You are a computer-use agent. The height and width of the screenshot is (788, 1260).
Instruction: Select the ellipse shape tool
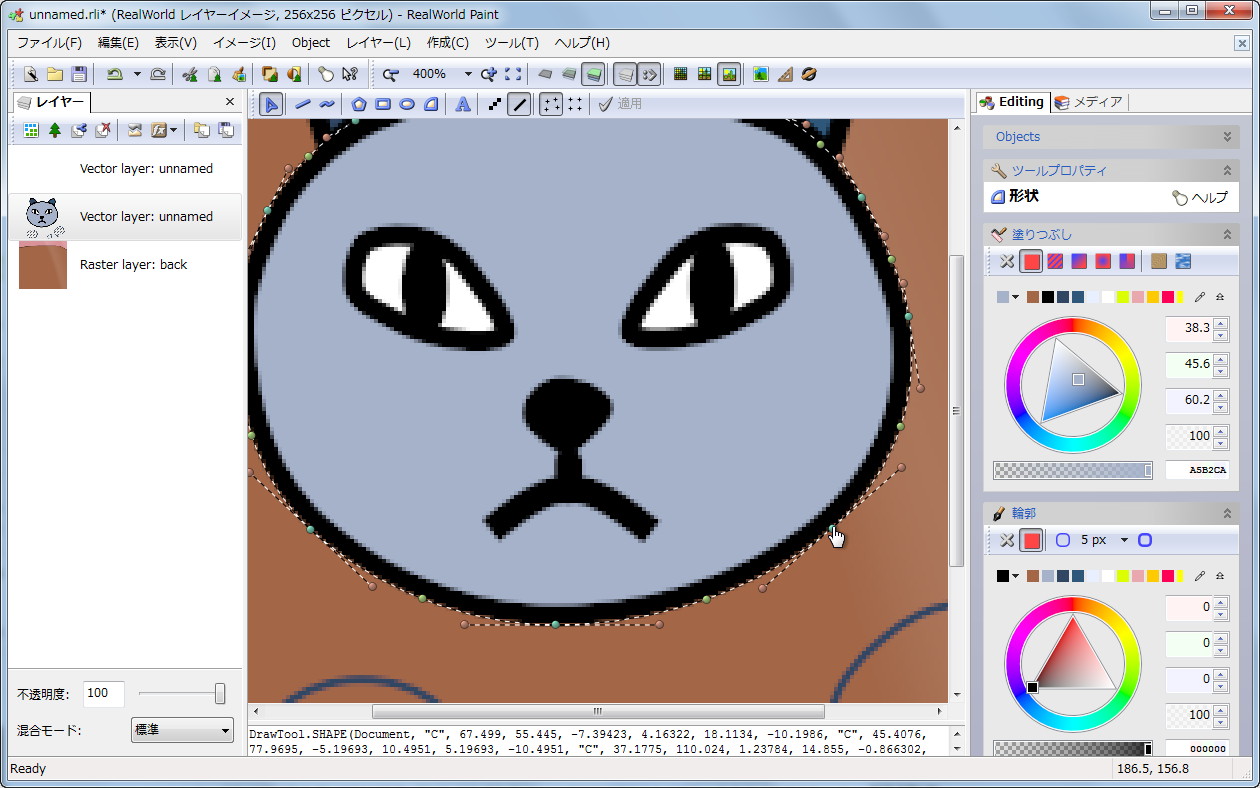pos(407,104)
